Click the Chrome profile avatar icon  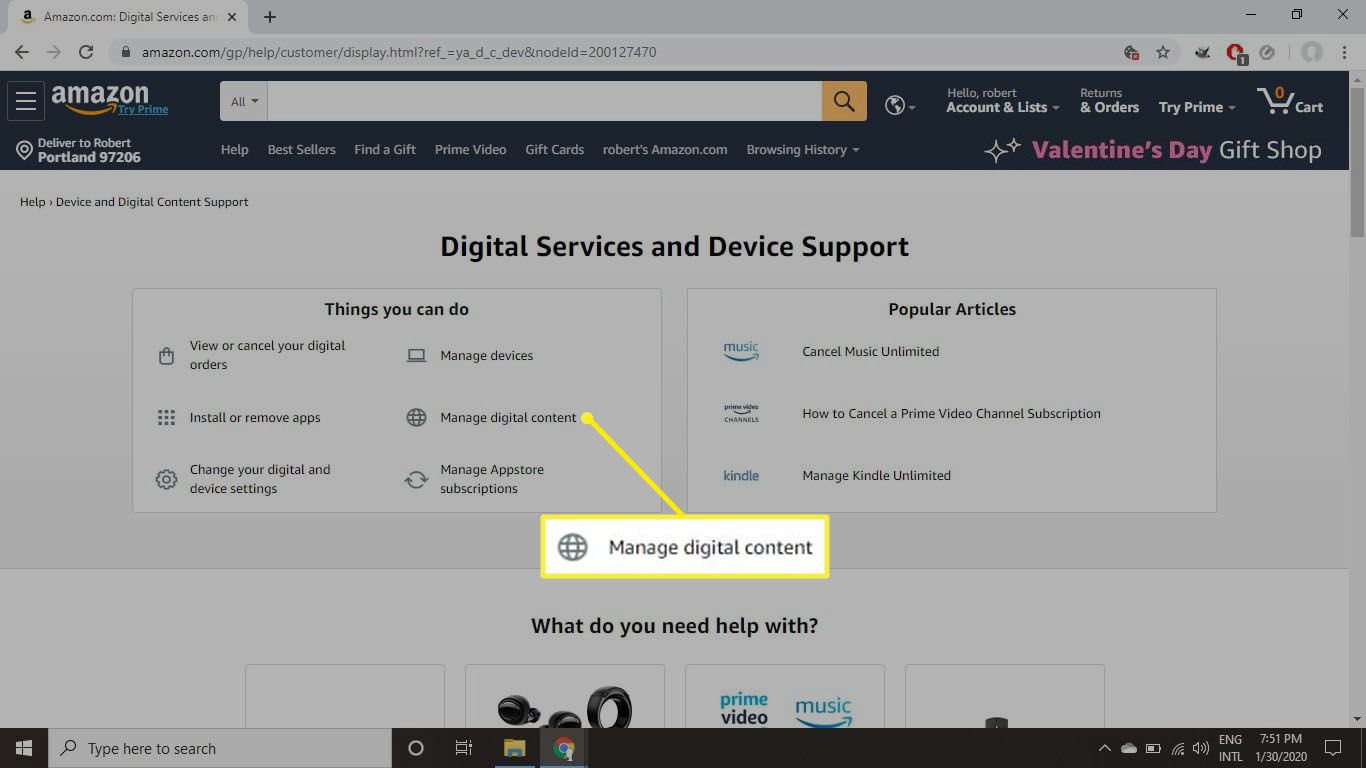(x=1312, y=52)
